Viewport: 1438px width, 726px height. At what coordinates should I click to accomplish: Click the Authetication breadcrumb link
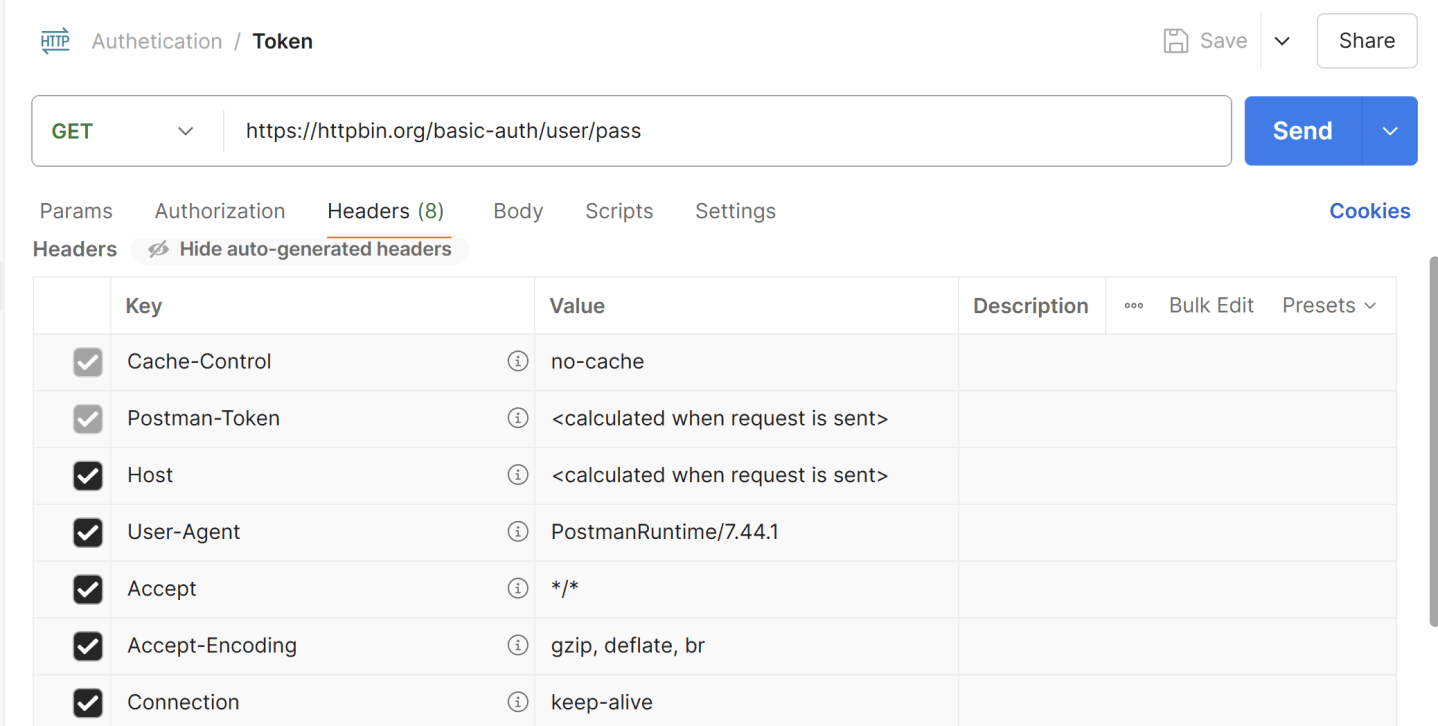point(157,41)
